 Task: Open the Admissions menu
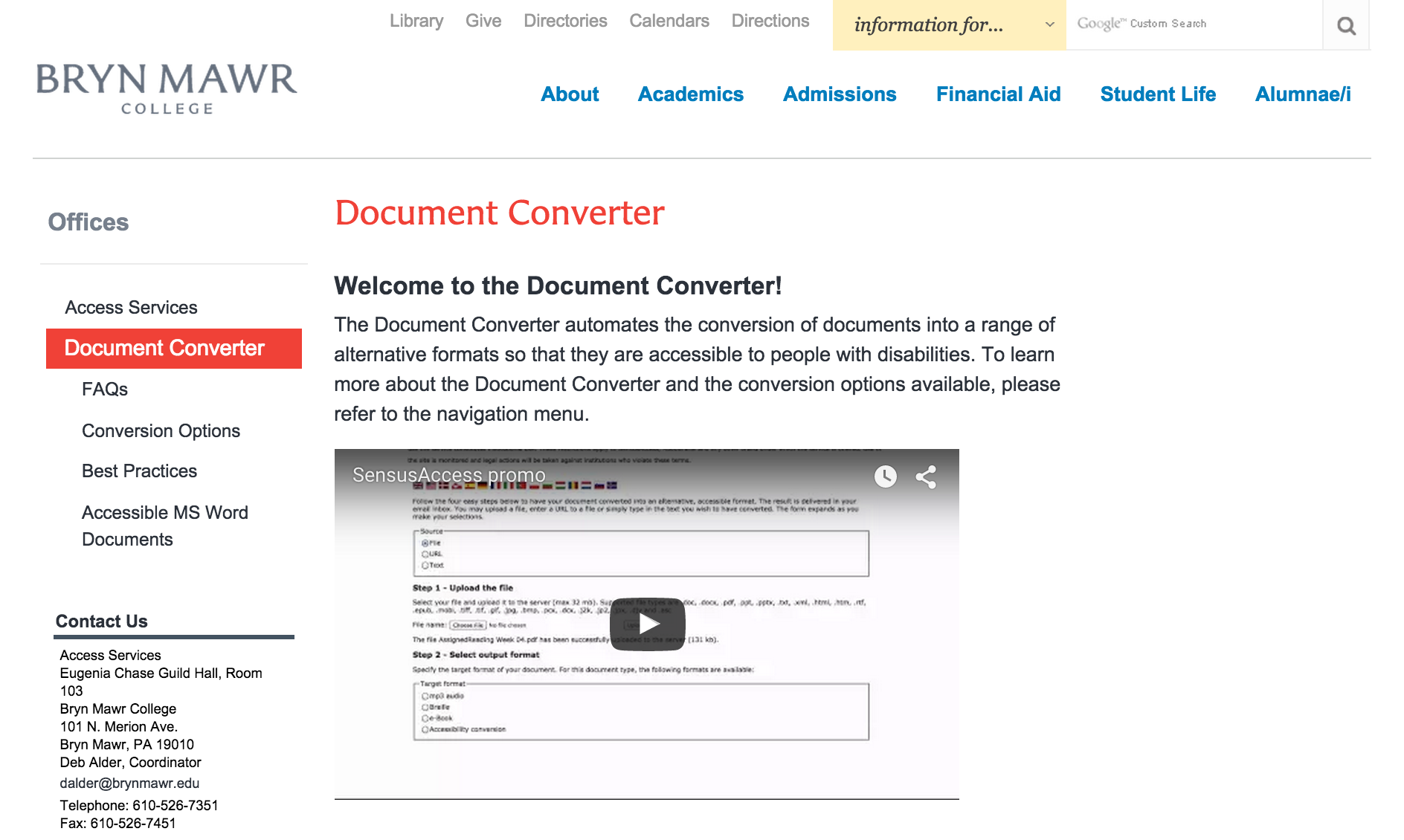tap(840, 94)
